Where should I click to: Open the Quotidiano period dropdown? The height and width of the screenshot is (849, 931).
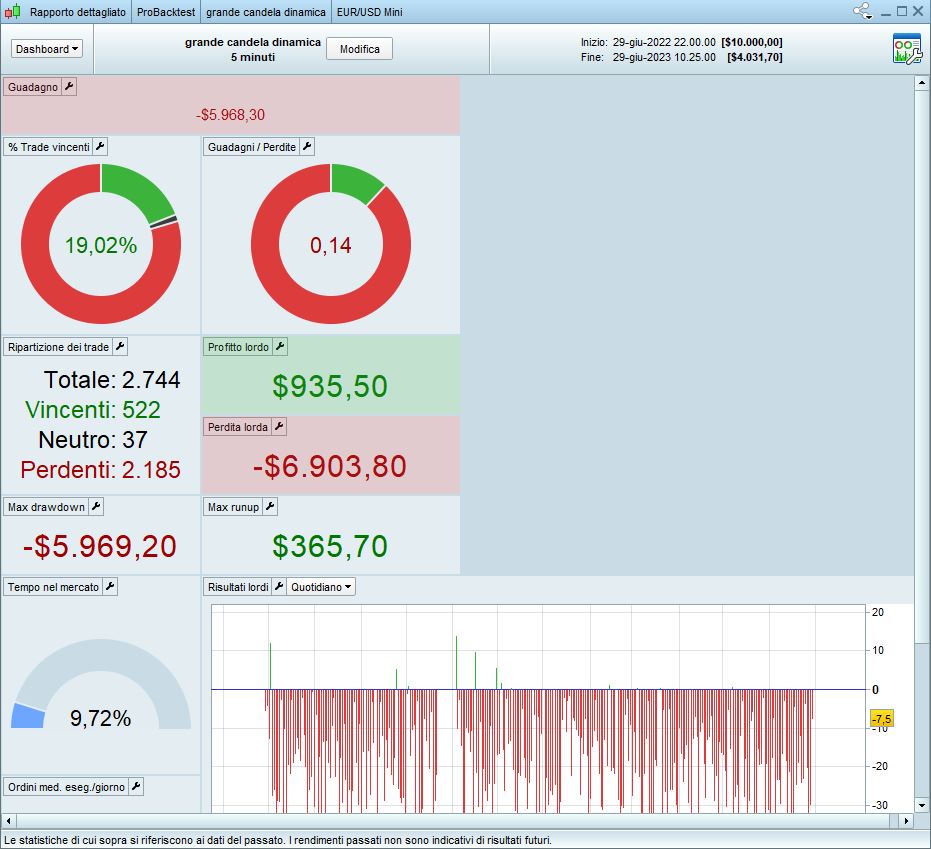point(321,587)
